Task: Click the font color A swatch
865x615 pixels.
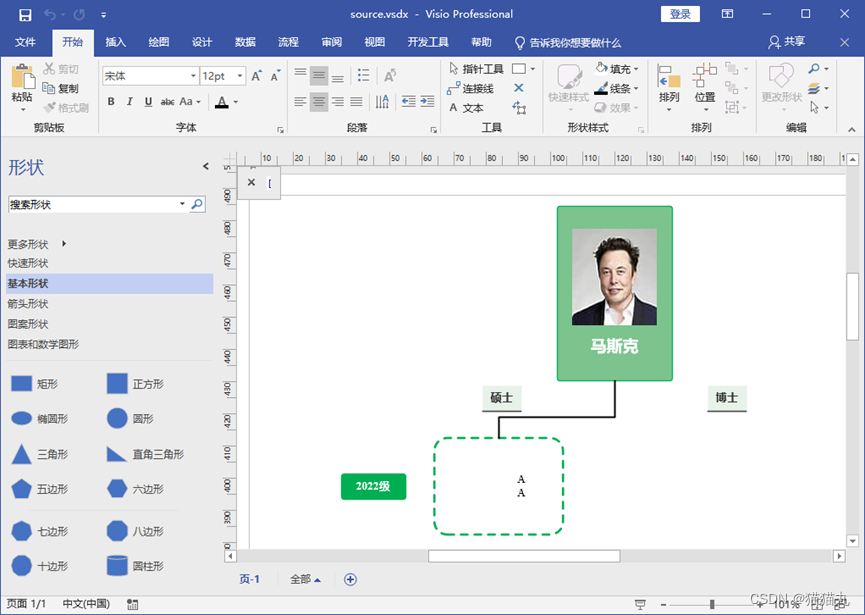Action: coord(222,102)
